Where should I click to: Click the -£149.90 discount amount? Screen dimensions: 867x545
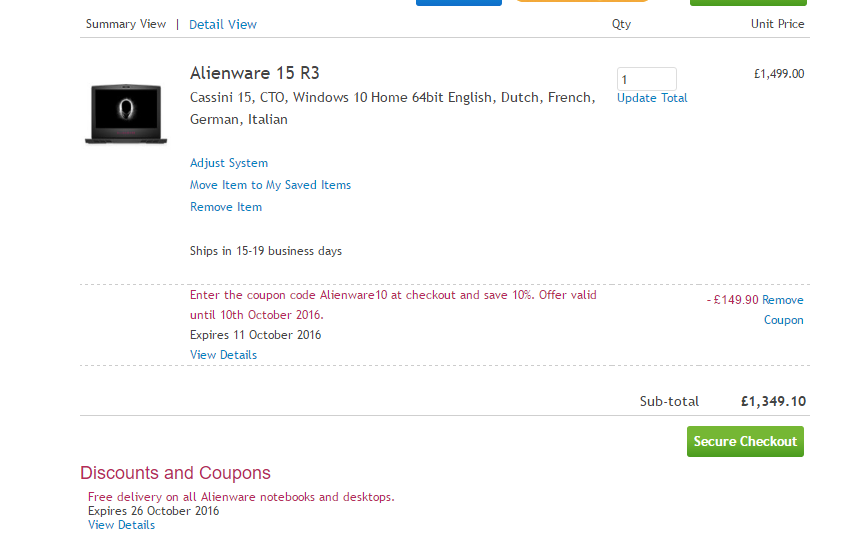click(732, 300)
